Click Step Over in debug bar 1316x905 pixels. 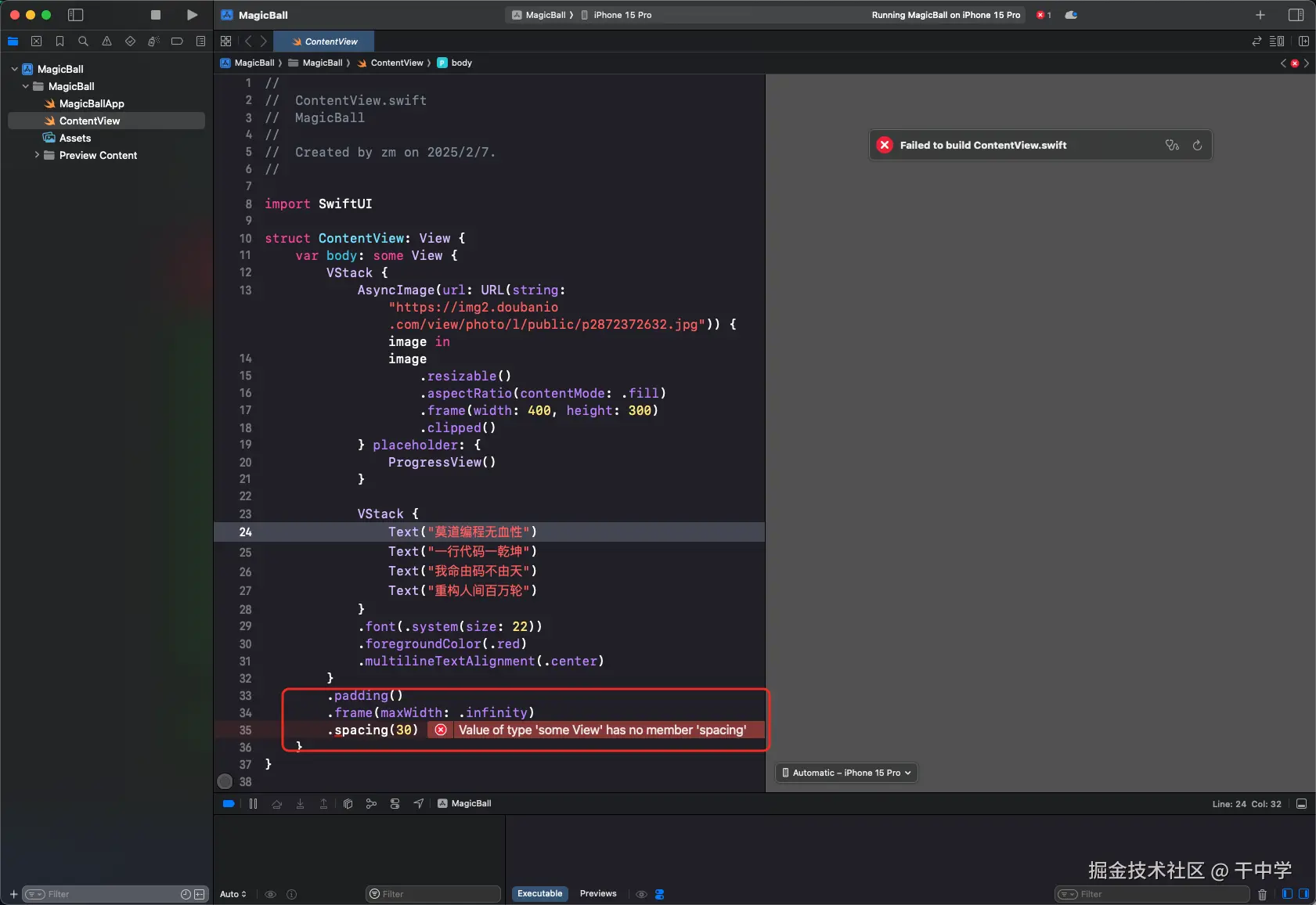pos(276,803)
